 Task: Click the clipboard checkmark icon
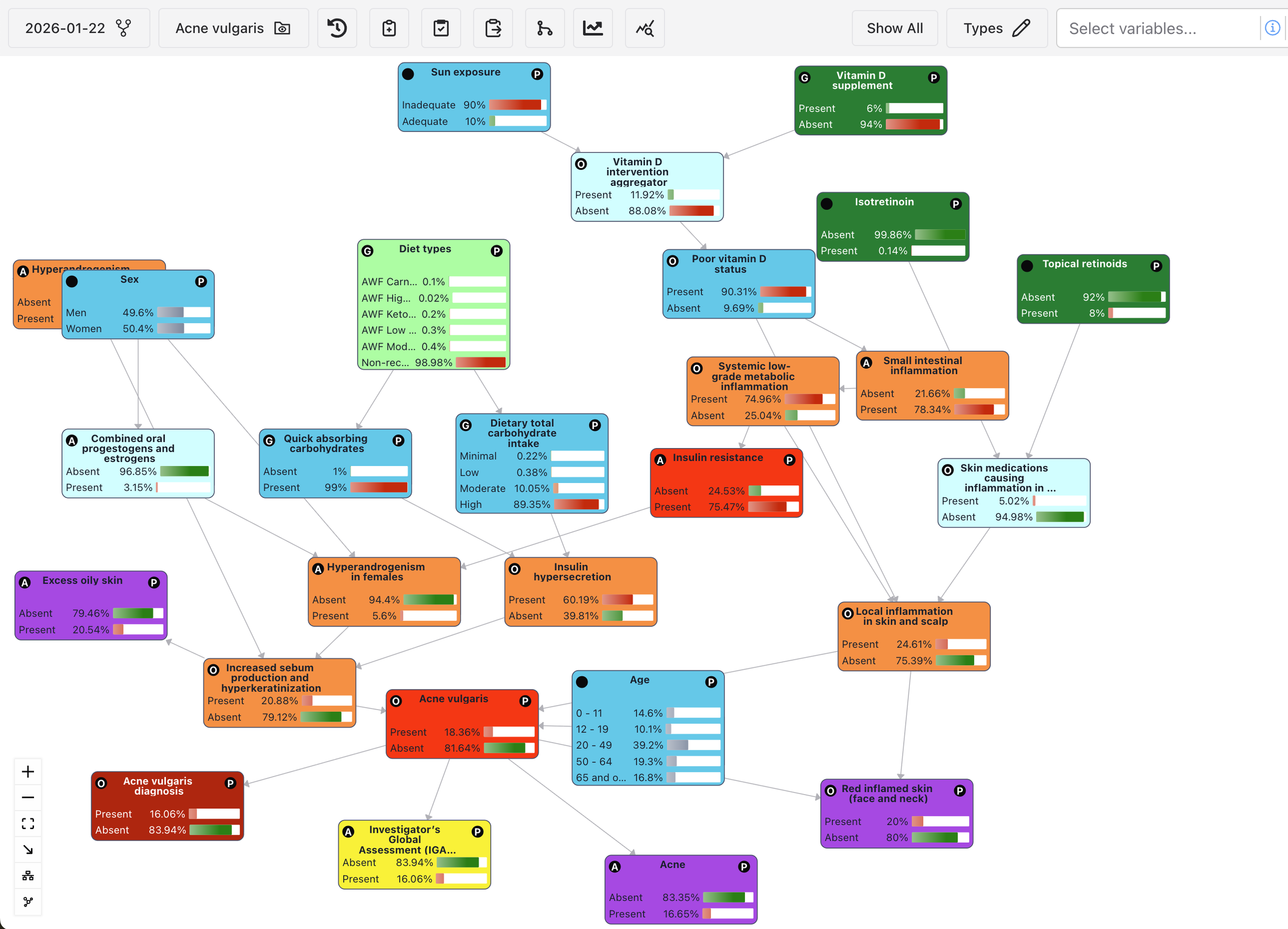tap(440, 28)
